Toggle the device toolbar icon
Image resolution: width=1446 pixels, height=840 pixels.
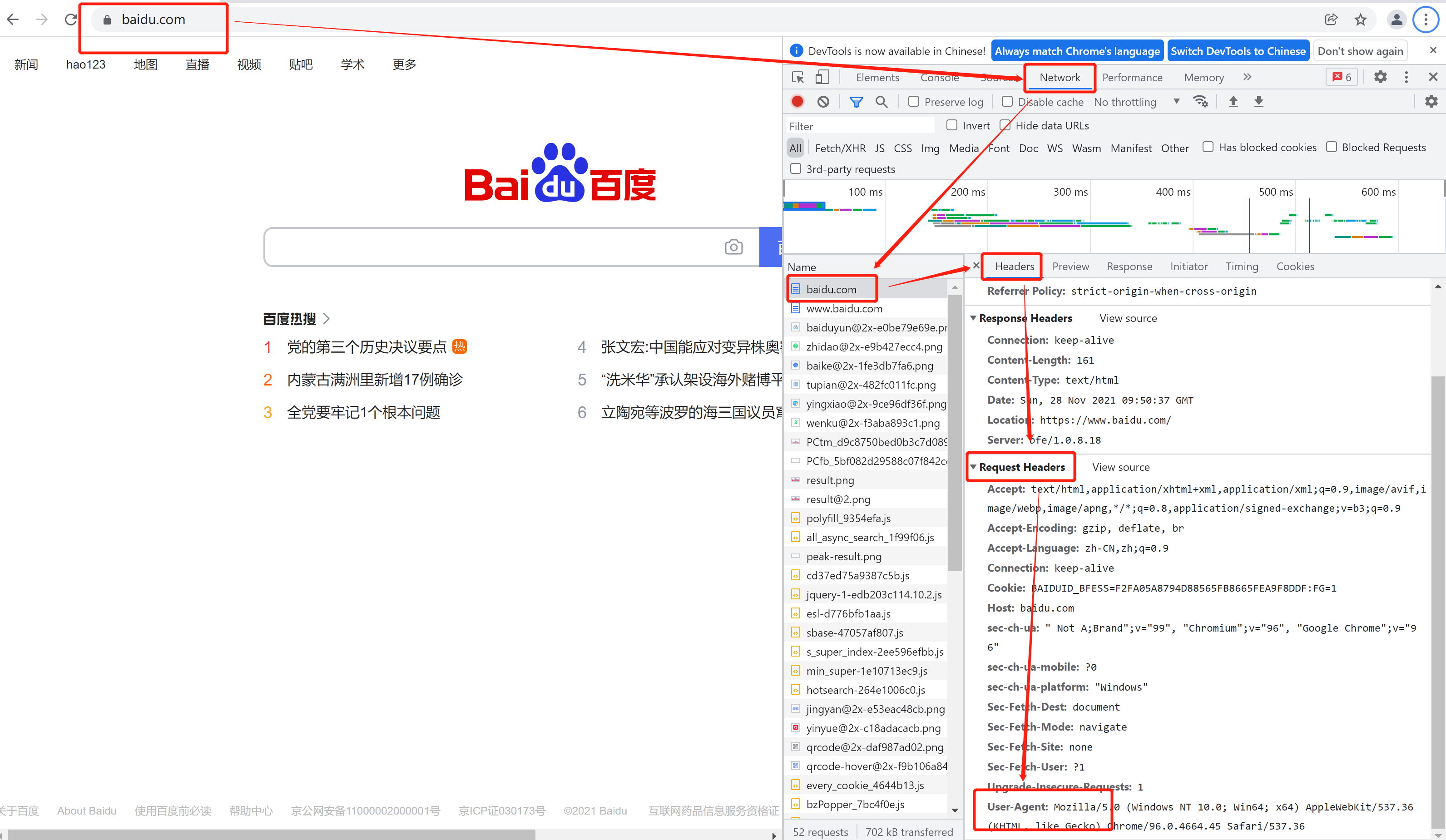pos(822,77)
